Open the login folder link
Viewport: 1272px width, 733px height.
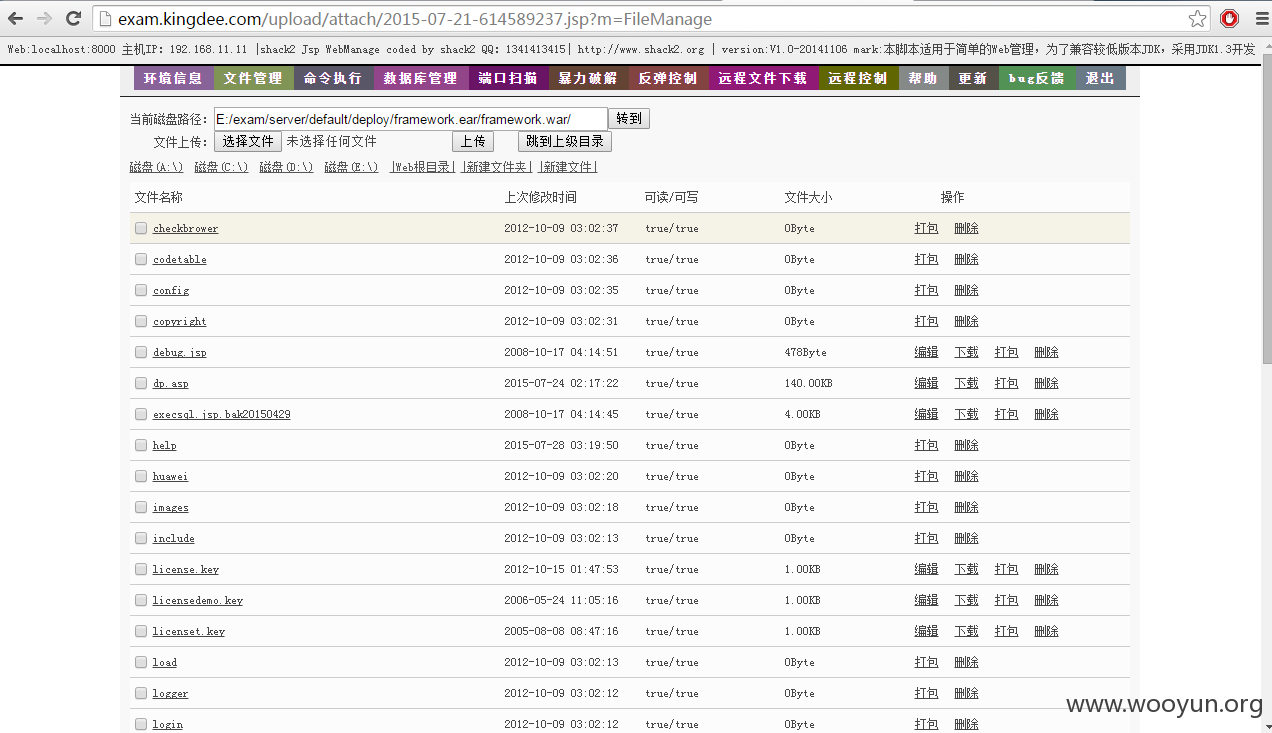(167, 725)
